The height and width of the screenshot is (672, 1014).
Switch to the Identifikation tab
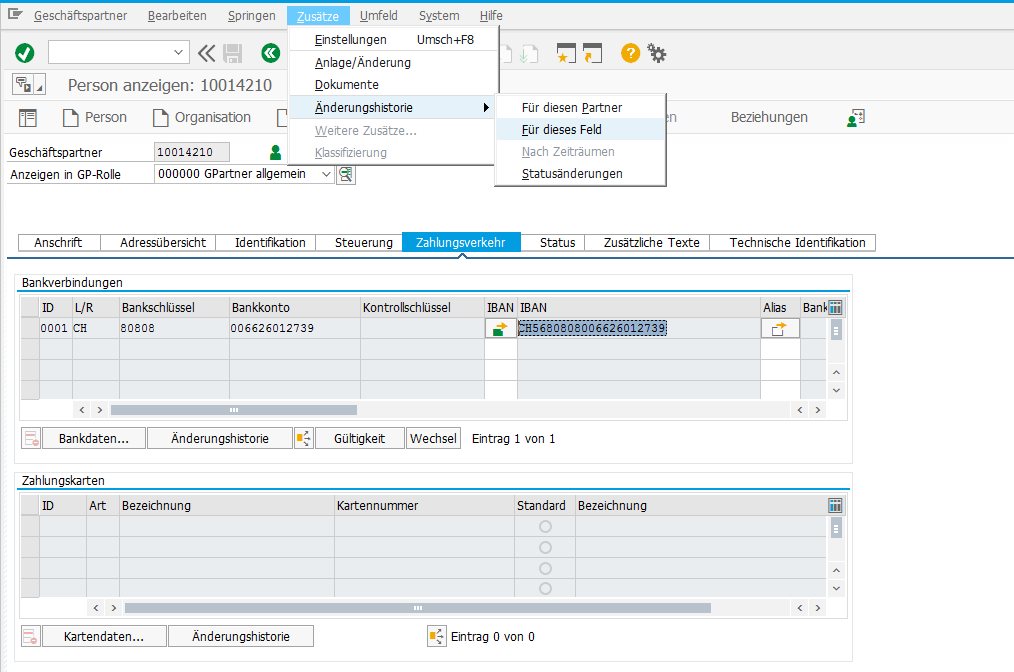tap(270, 242)
